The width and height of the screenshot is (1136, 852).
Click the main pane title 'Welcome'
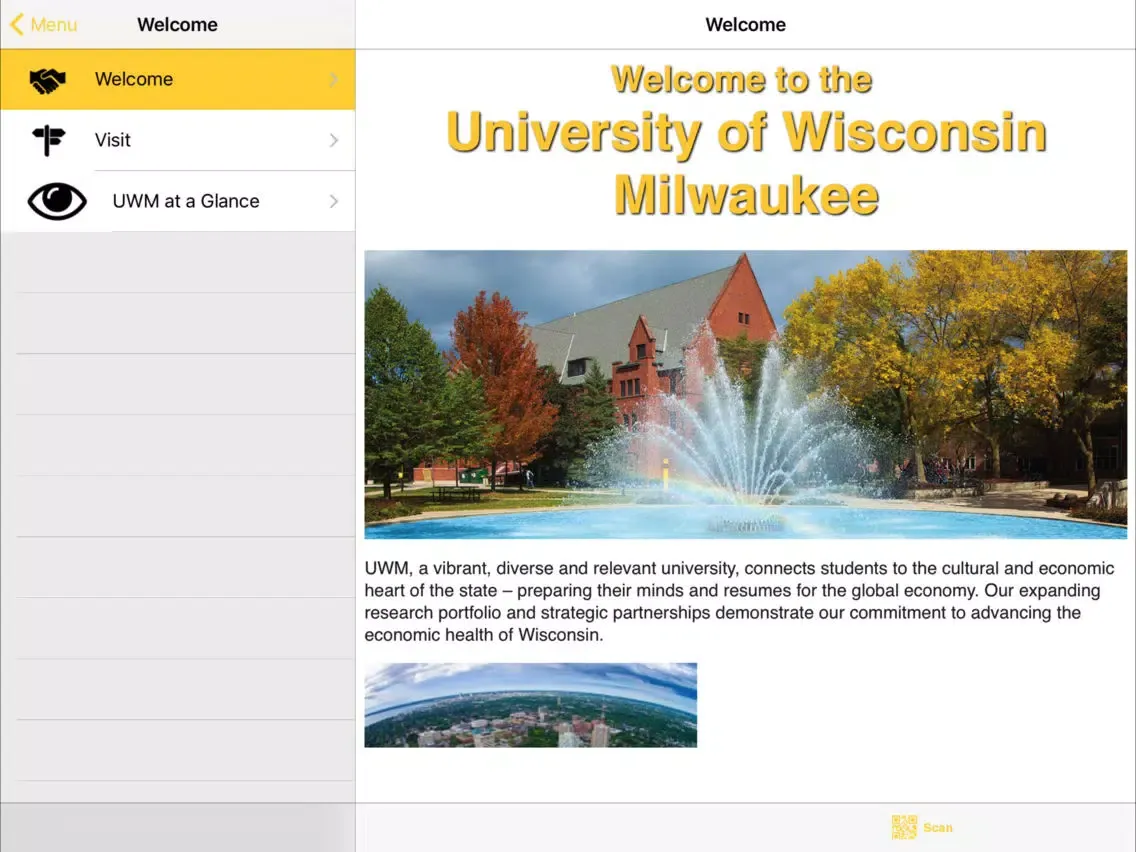(x=746, y=25)
